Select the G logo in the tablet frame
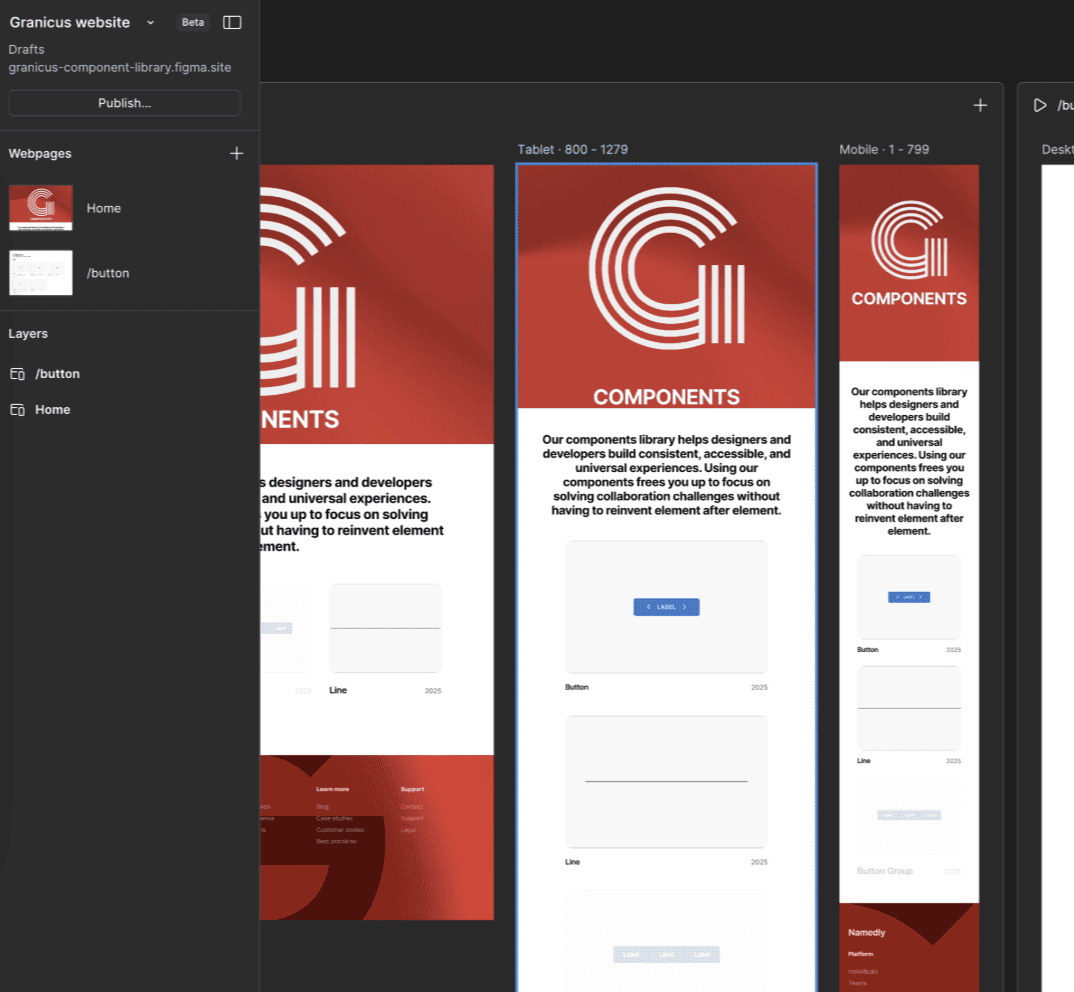Viewport: 1074px width, 992px height. coord(666,269)
